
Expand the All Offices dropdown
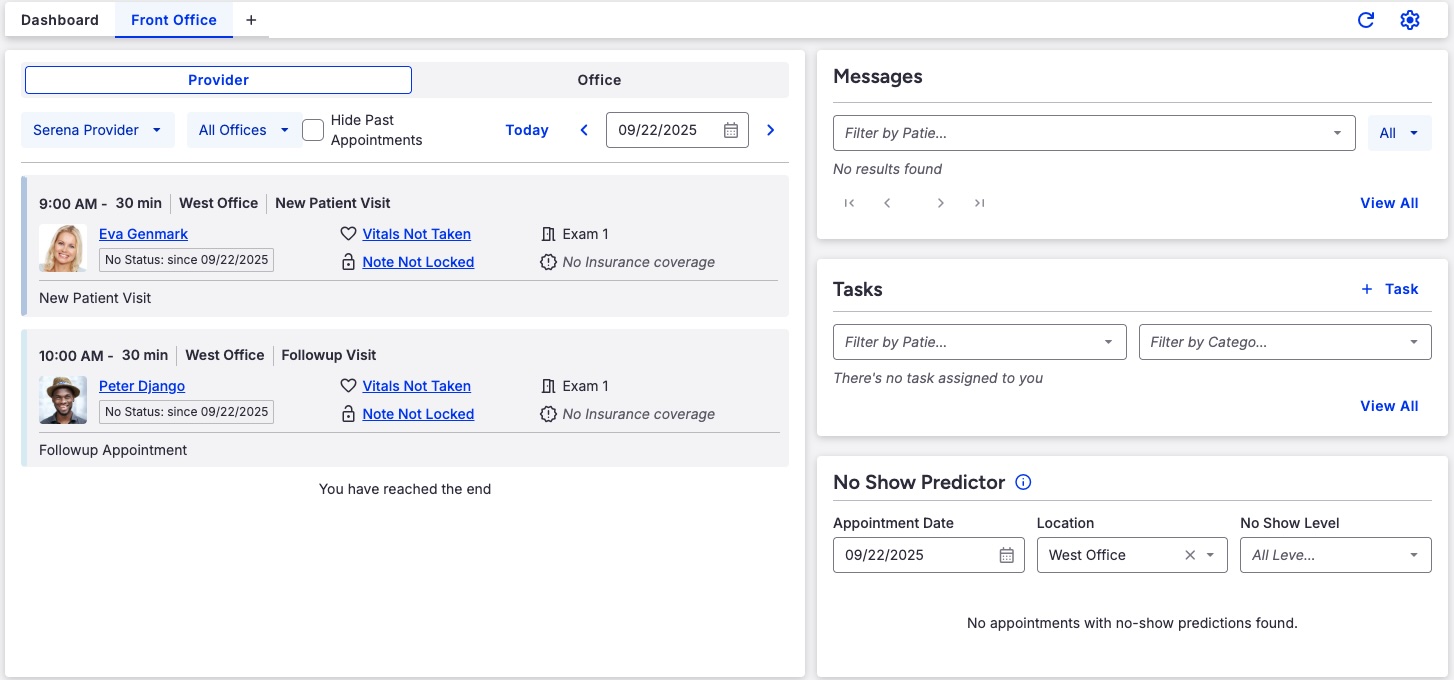pos(244,130)
